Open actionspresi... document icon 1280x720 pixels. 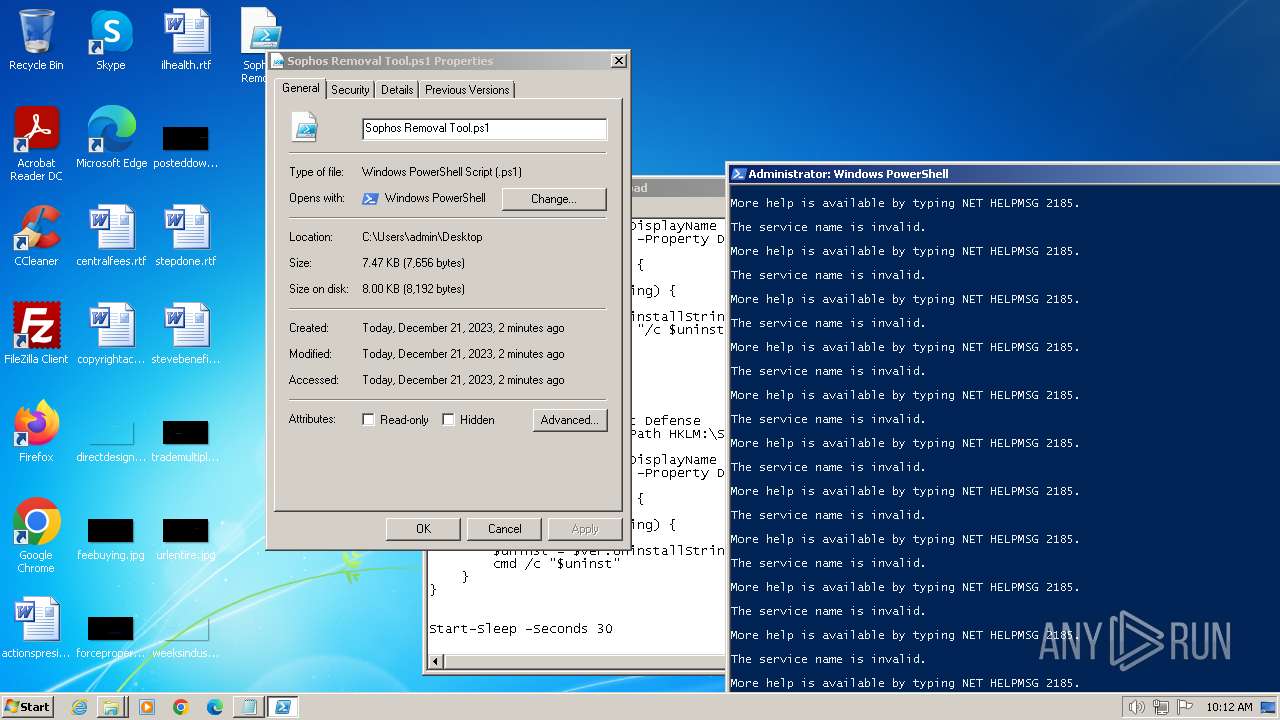pyautogui.click(x=36, y=628)
